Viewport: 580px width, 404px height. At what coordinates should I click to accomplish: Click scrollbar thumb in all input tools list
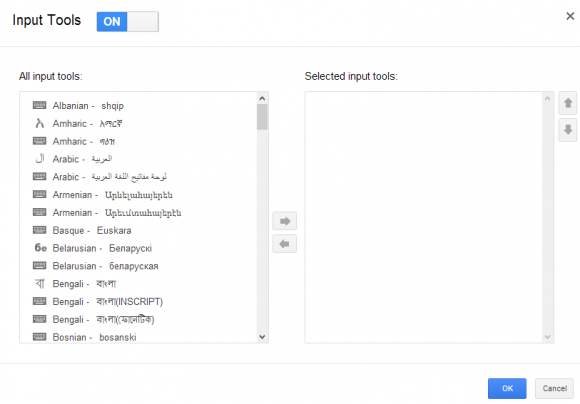pyautogui.click(x=262, y=117)
